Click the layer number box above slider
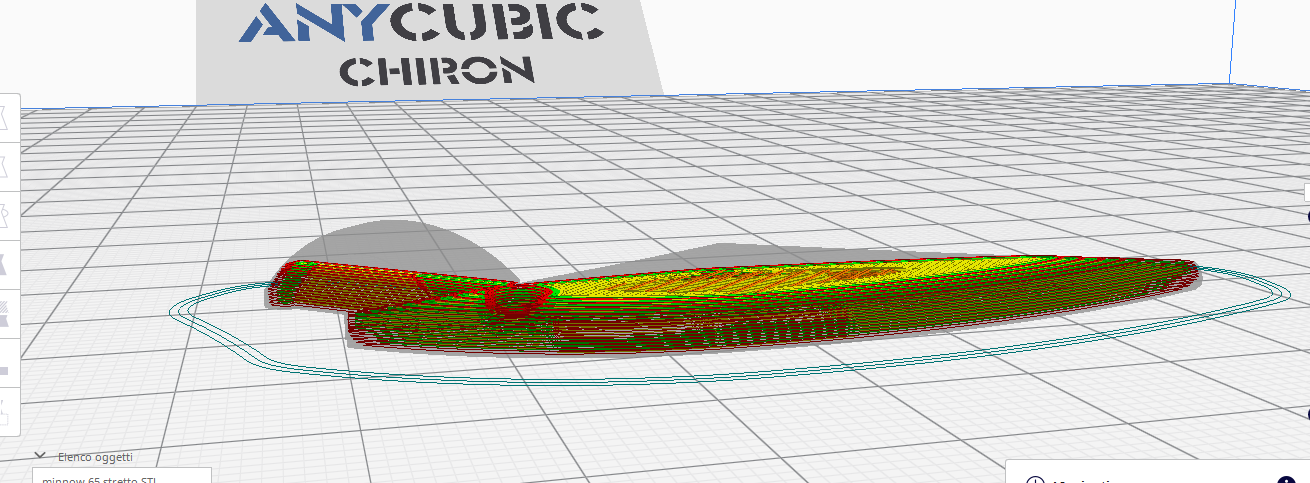This screenshot has height=483, width=1310. tap(1306, 191)
